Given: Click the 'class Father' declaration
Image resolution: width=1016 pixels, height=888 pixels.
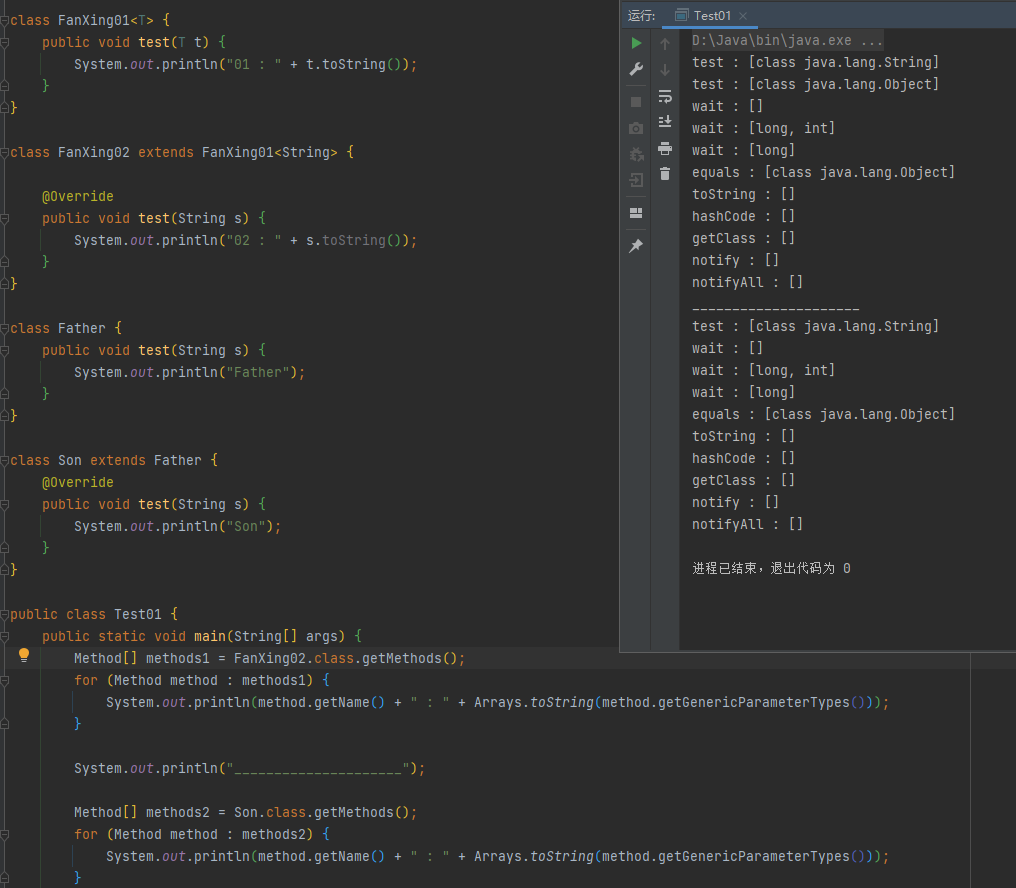Looking at the screenshot, I should click(x=65, y=329).
